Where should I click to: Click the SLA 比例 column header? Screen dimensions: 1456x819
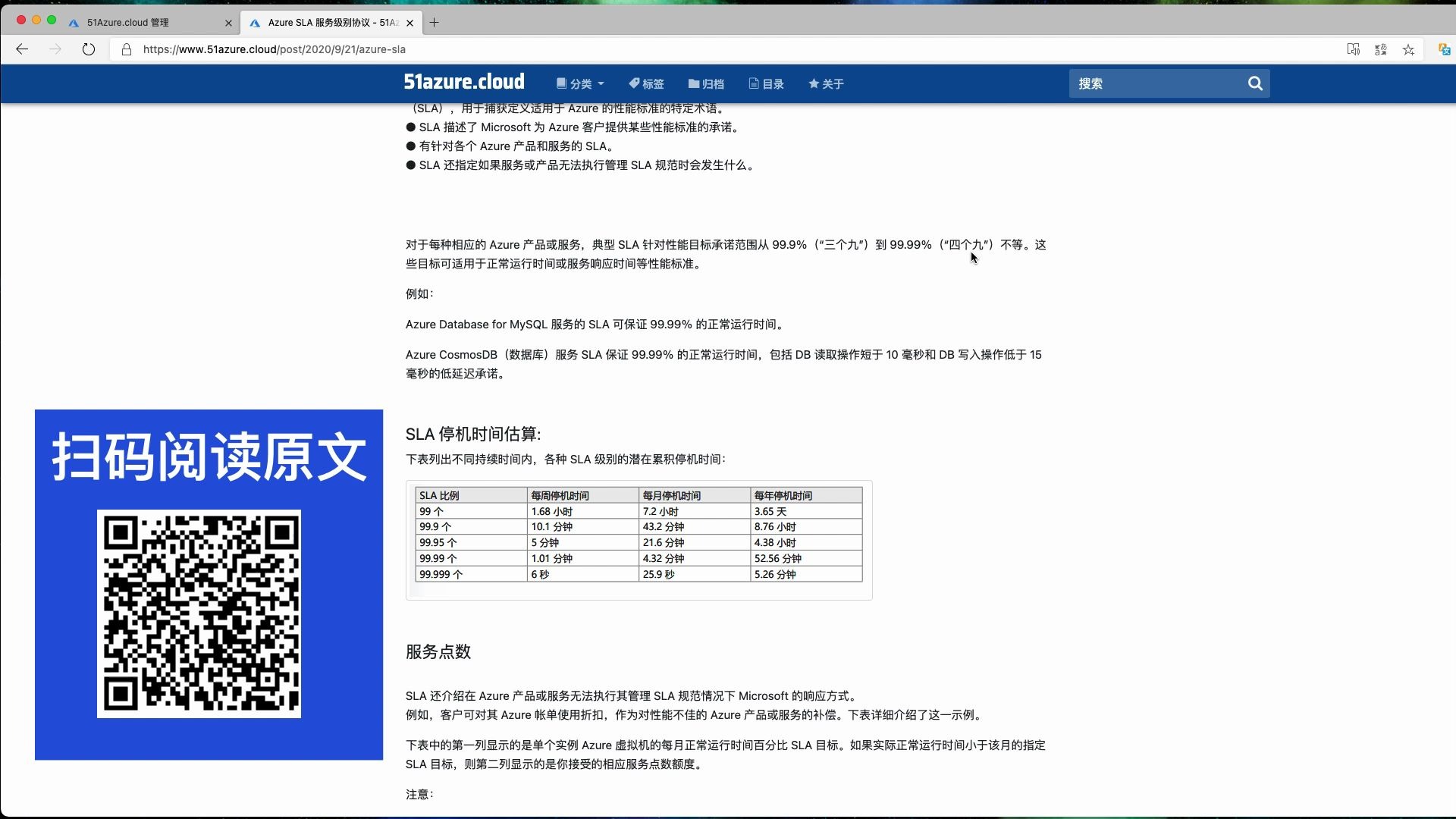(471, 495)
